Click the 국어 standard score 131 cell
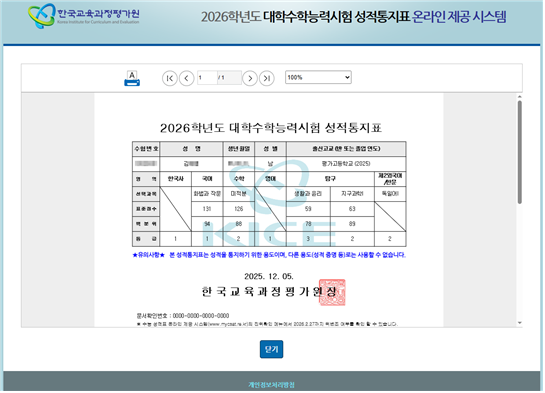 (208, 210)
